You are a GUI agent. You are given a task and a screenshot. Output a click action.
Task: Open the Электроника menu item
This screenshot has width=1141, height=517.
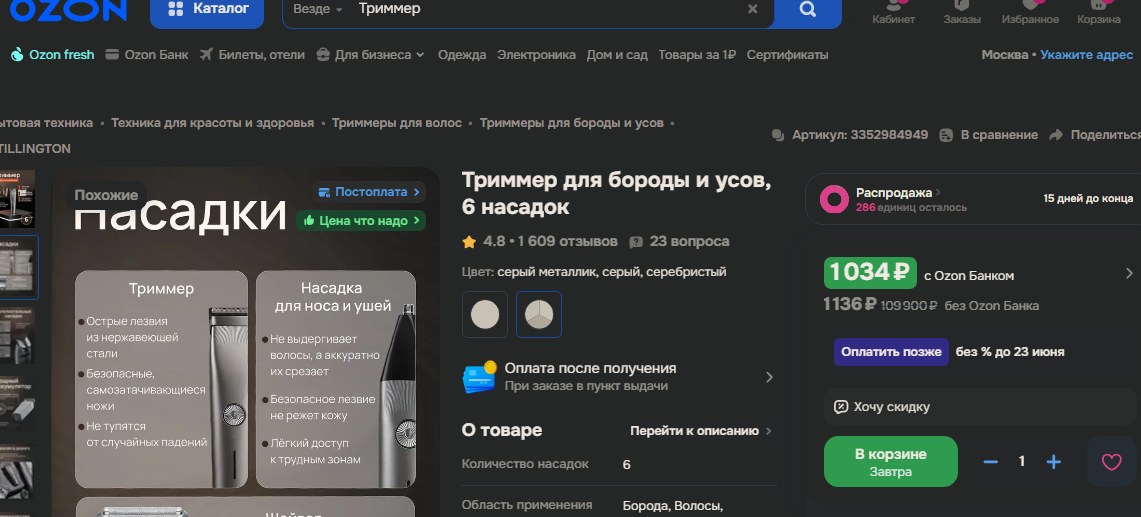pyautogui.click(x=536, y=55)
